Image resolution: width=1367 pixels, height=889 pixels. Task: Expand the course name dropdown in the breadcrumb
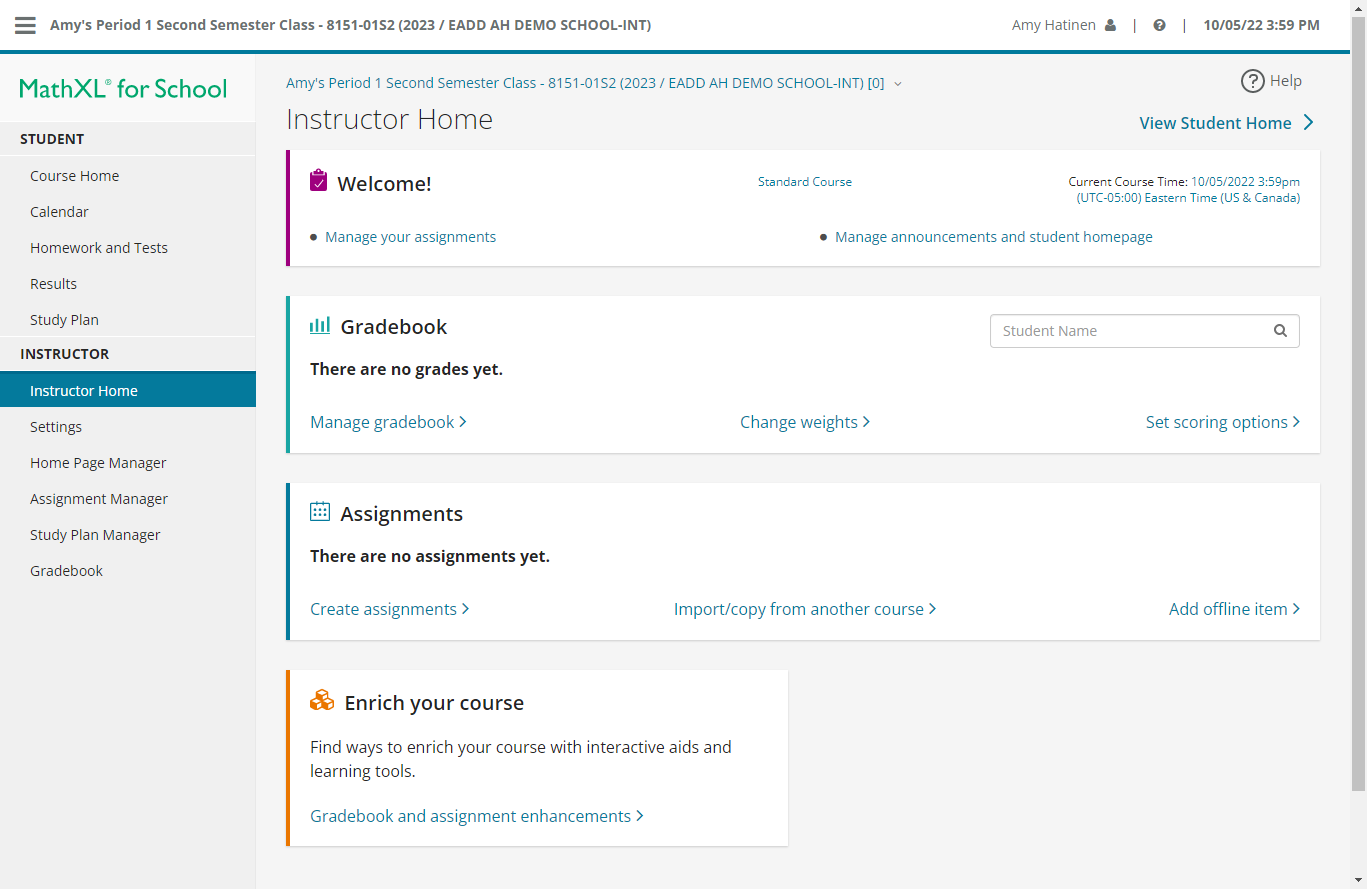pos(897,83)
